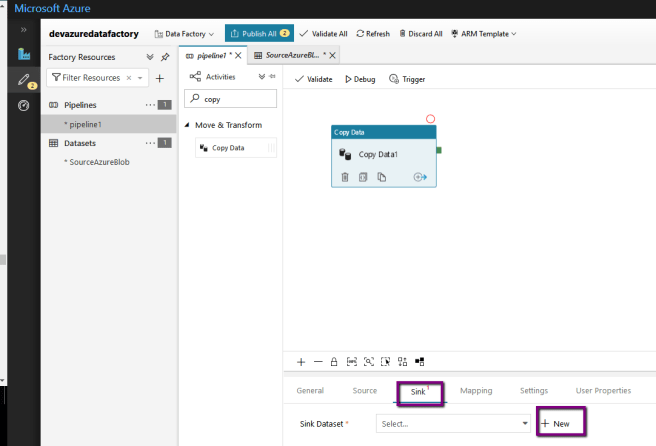The height and width of the screenshot is (446, 656).
Task: Pin the Factory Resources panel
Action: click(165, 58)
